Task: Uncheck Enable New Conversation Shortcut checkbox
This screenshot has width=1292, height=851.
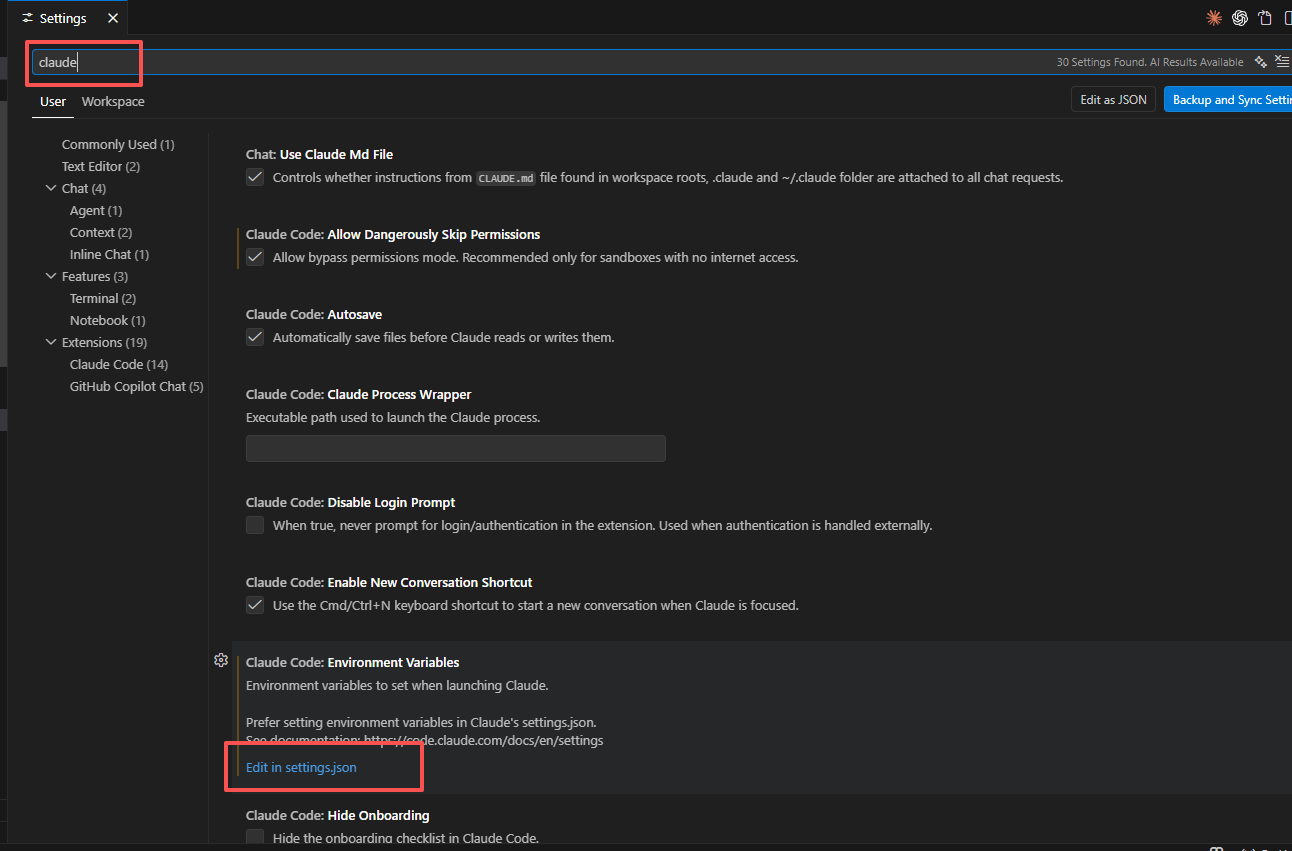Action: [x=255, y=606]
